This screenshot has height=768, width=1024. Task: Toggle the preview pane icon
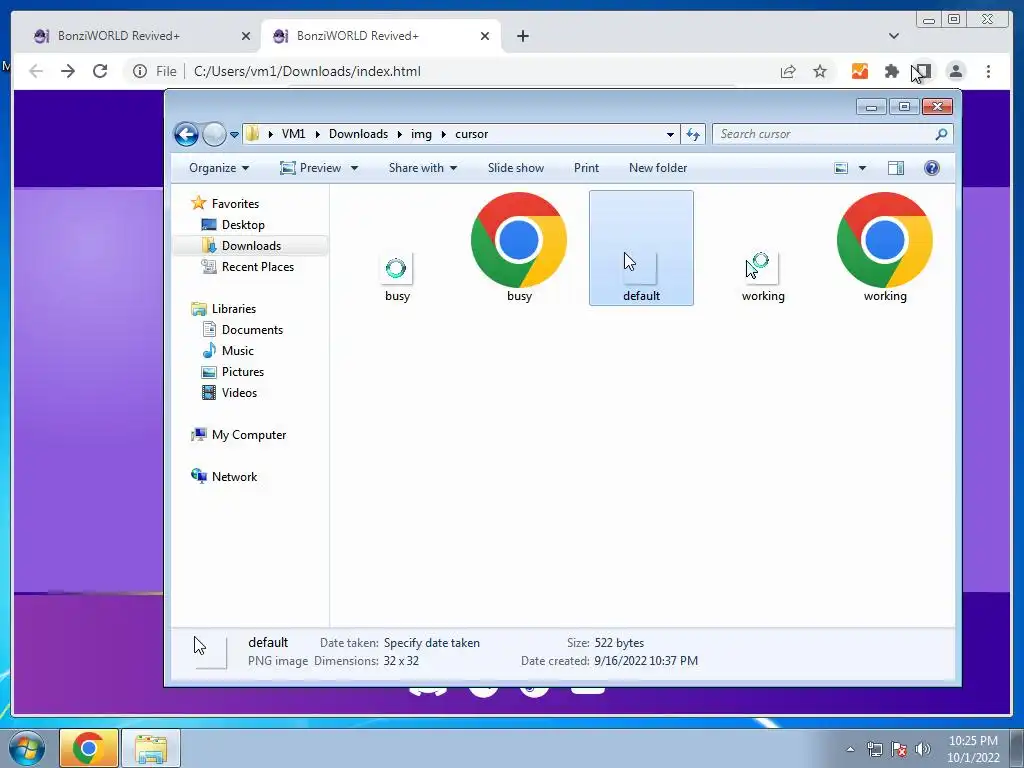point(896,168)
